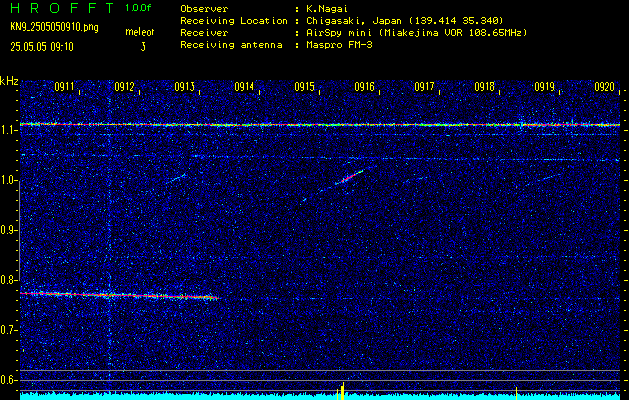The width and height of the screenshot is (629, 400).
Task: Click the 0.7 frequency axis label
Action: point(6,330)
